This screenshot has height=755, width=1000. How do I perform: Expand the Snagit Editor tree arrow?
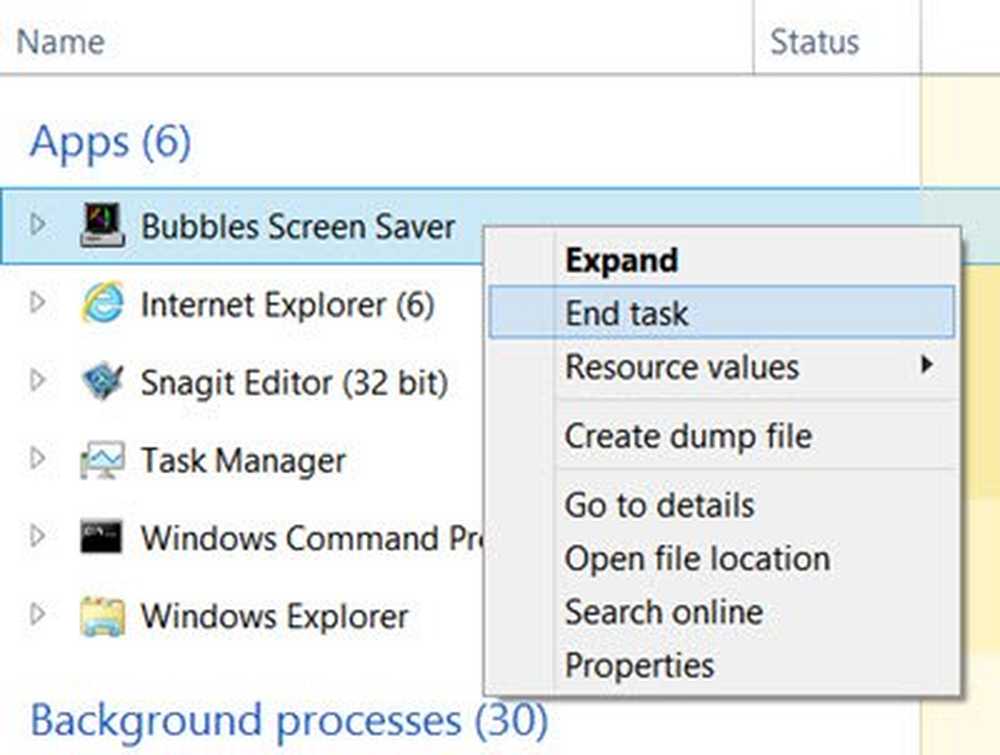38,380
